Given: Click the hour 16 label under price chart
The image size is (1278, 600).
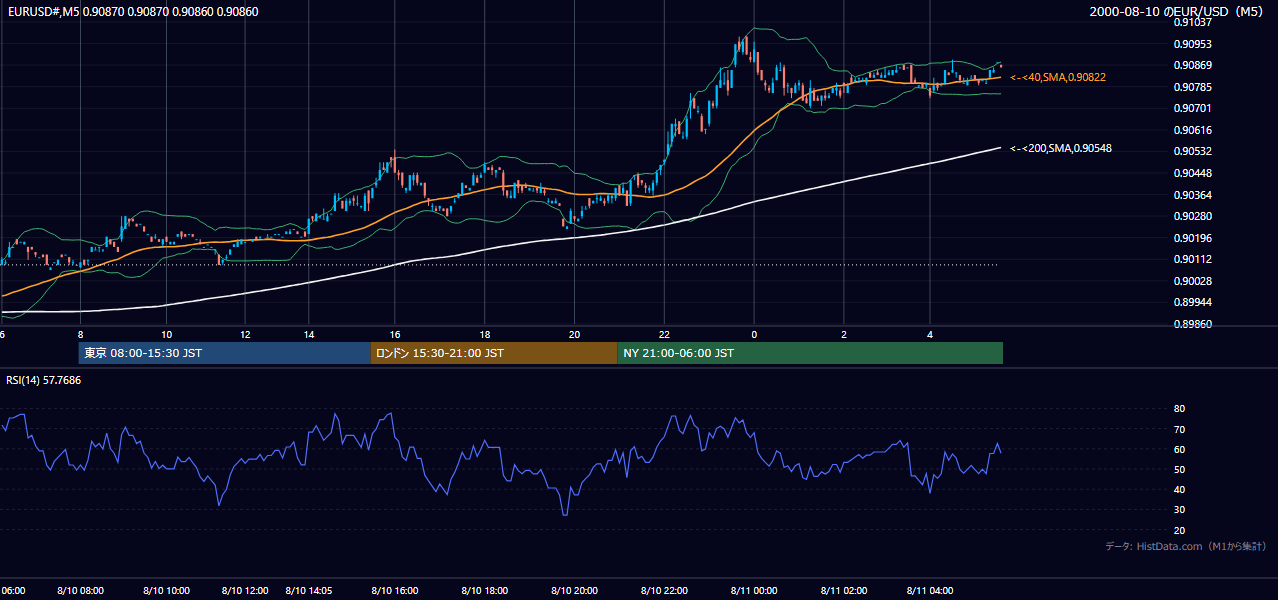Looking at the screenshot, I should [x=396, y=334].
